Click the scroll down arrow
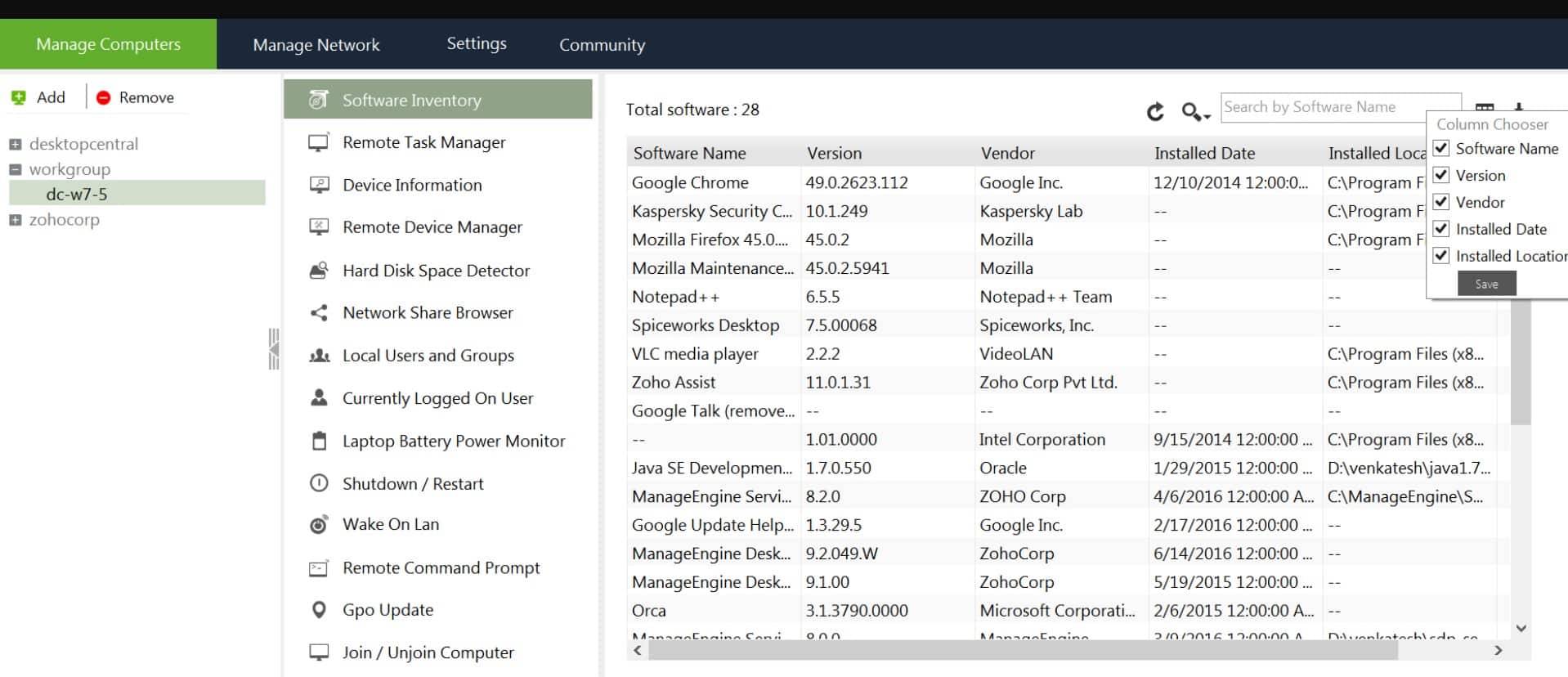Viewport: 1568px width, 677px height. pyautogui.click(x=1521, y=629)
